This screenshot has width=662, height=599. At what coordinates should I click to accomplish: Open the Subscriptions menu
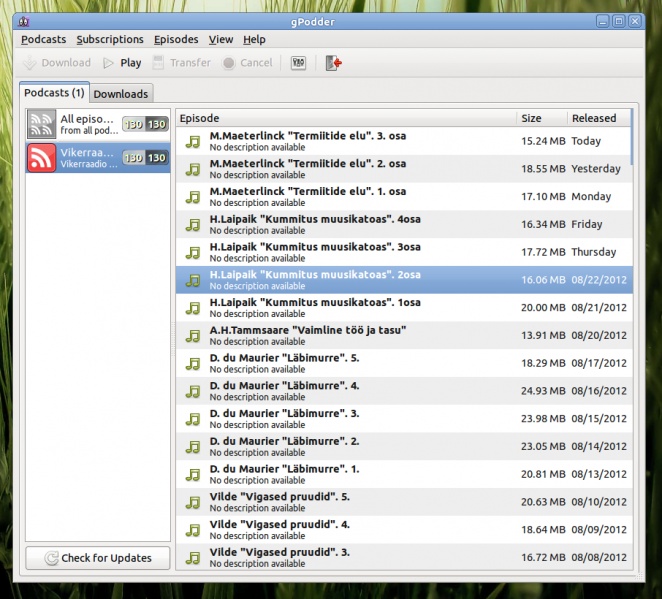[x=110, y=40]
